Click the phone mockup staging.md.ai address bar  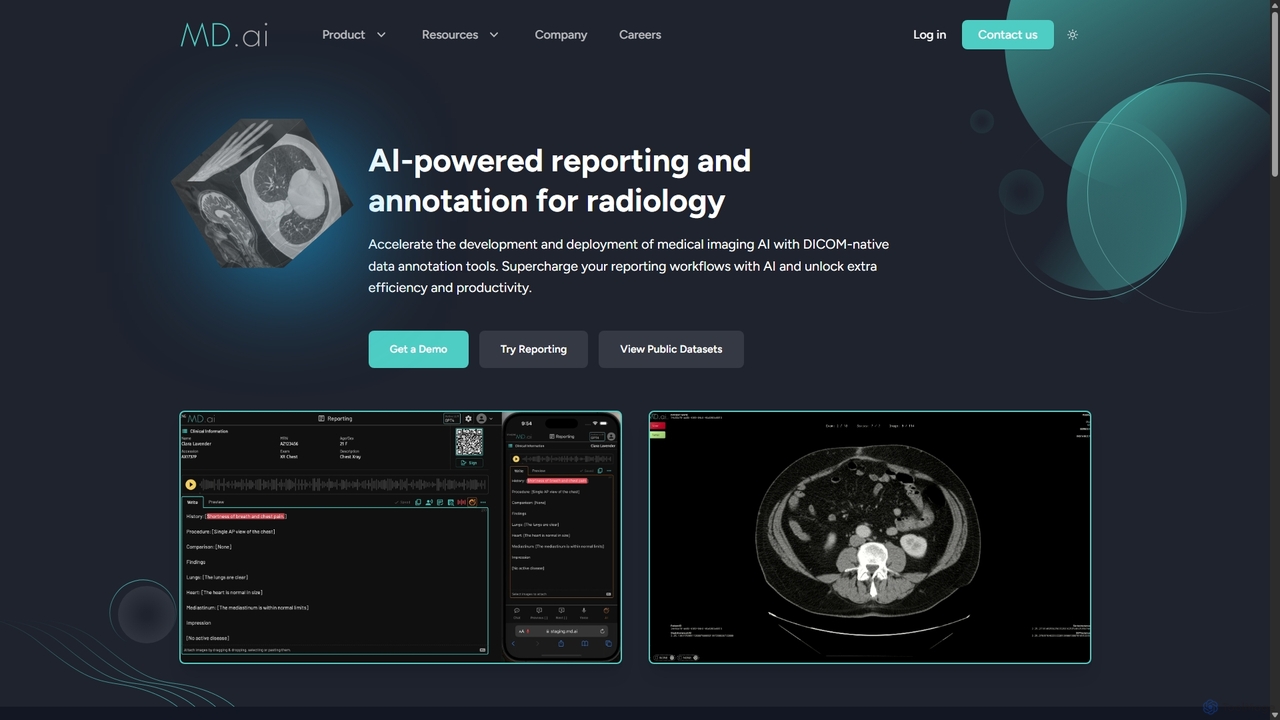click(x=561, y=631)
